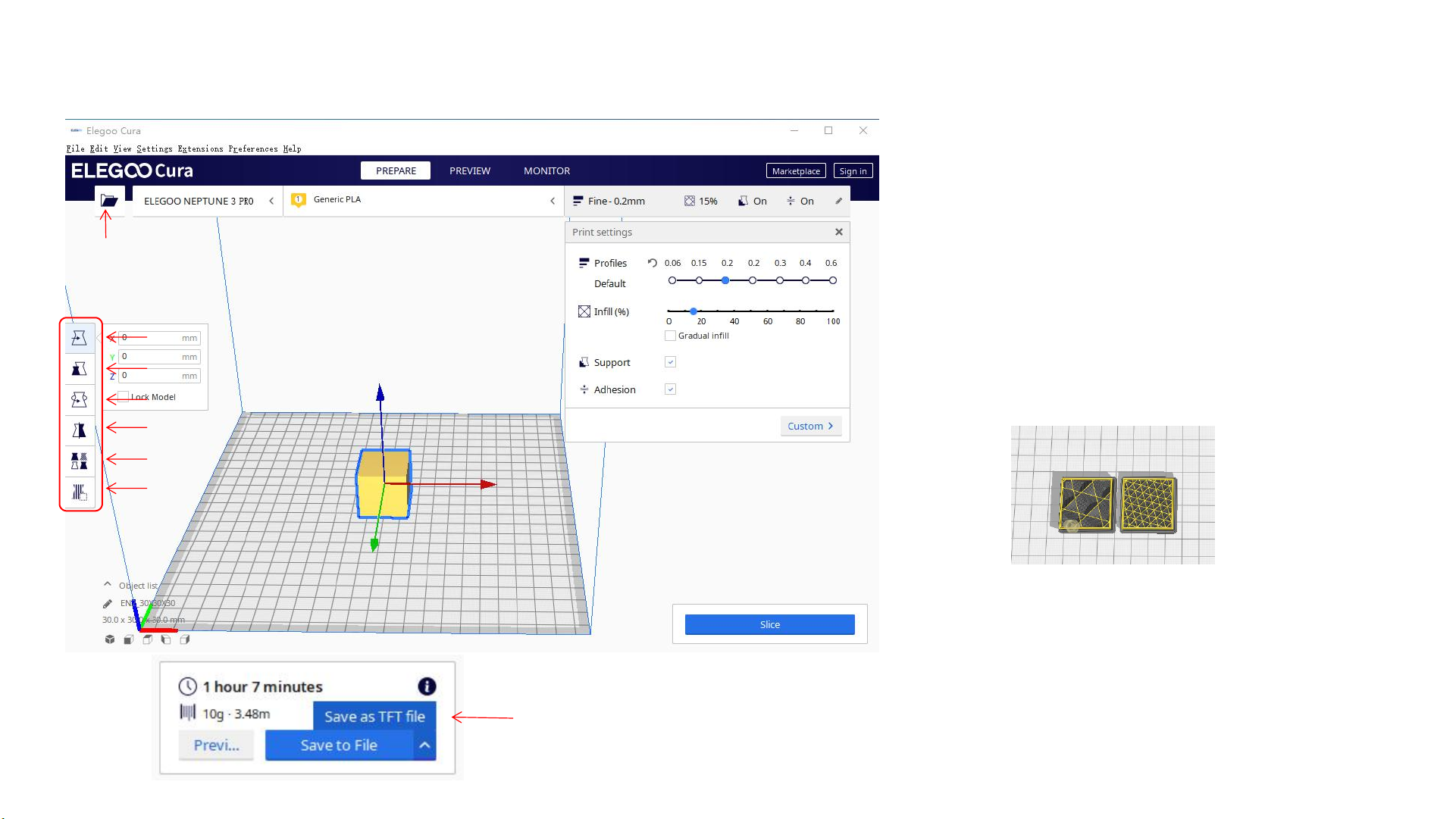
Task: Click the reset profile arrow icon
Action: point(652,263)
